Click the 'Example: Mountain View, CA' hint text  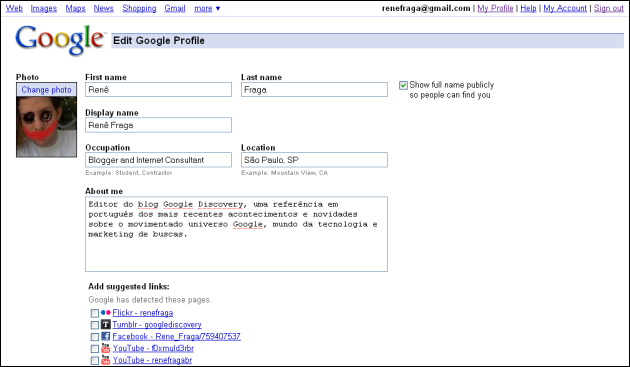(284, 173)
